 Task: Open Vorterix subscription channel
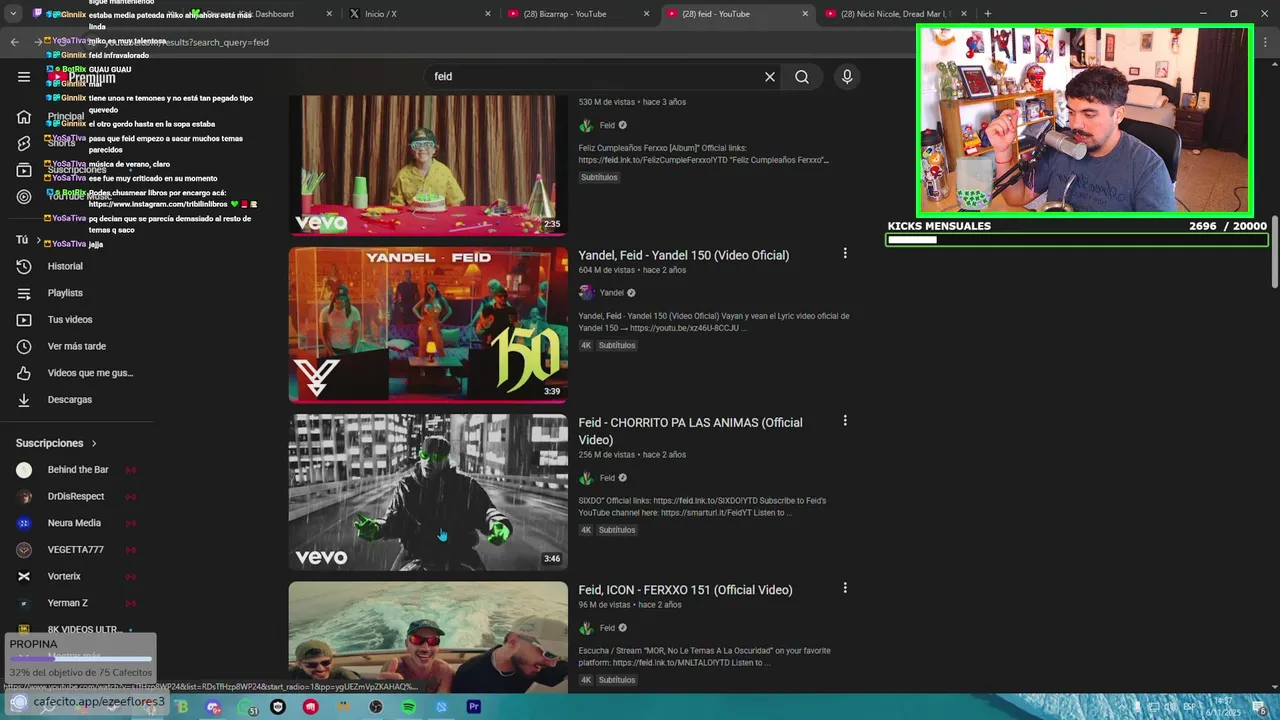64,576
